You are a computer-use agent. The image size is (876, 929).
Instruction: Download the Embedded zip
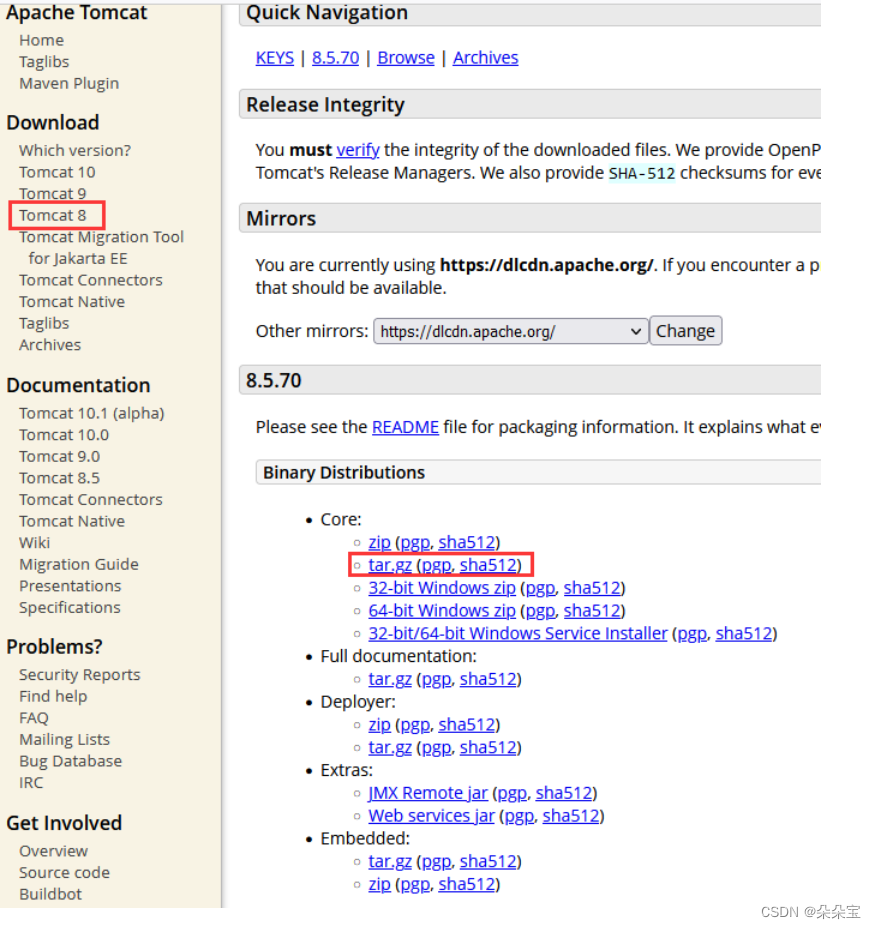(379, 884)
